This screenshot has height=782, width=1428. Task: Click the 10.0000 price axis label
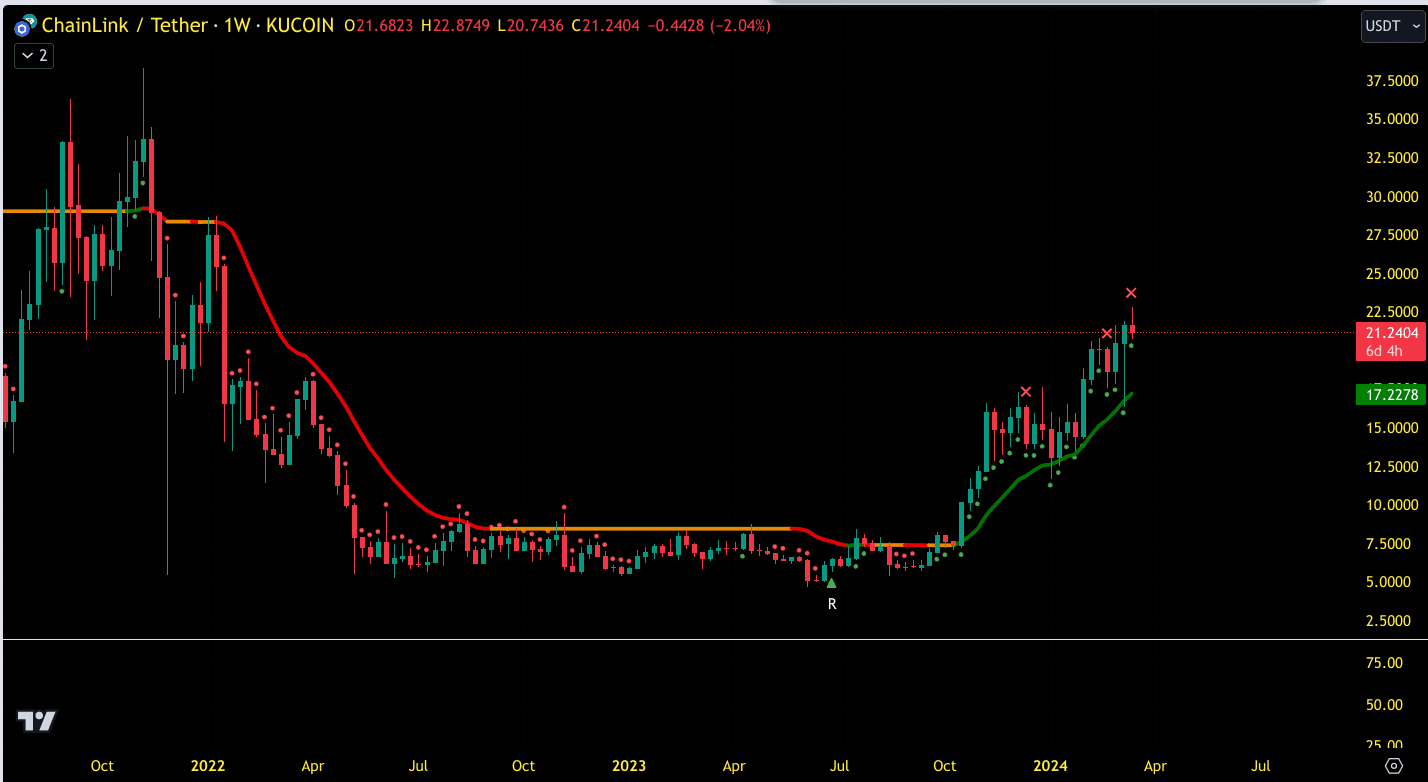coord(1392,505)
